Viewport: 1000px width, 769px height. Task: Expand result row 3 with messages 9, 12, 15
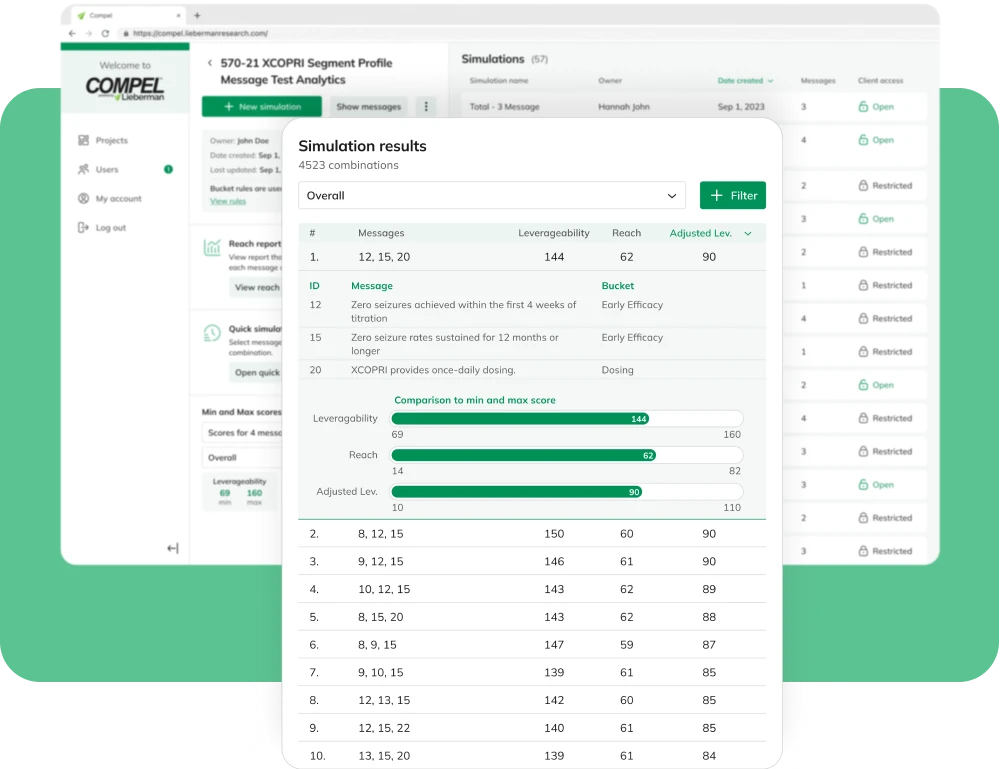[532, 561]
